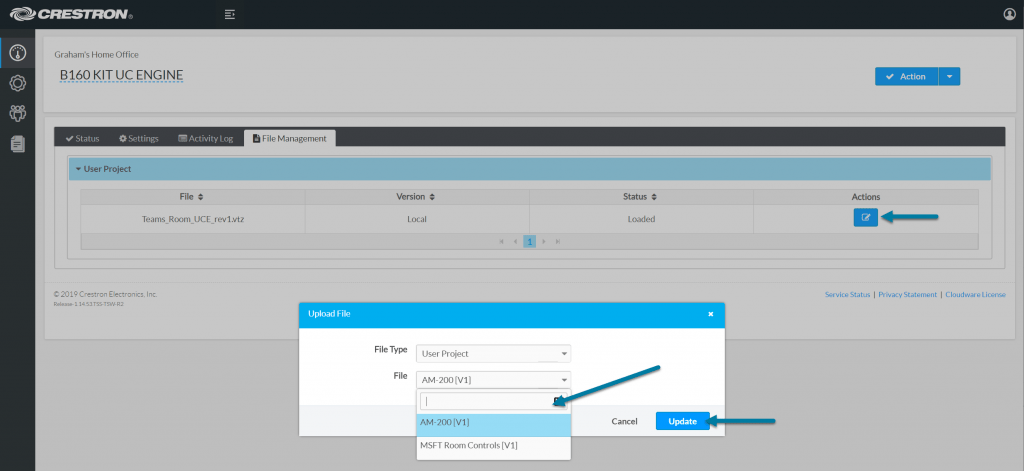This screenshot has width=1024, height=471.
Task: Collapse the User Project section
Action: (530, 169)
